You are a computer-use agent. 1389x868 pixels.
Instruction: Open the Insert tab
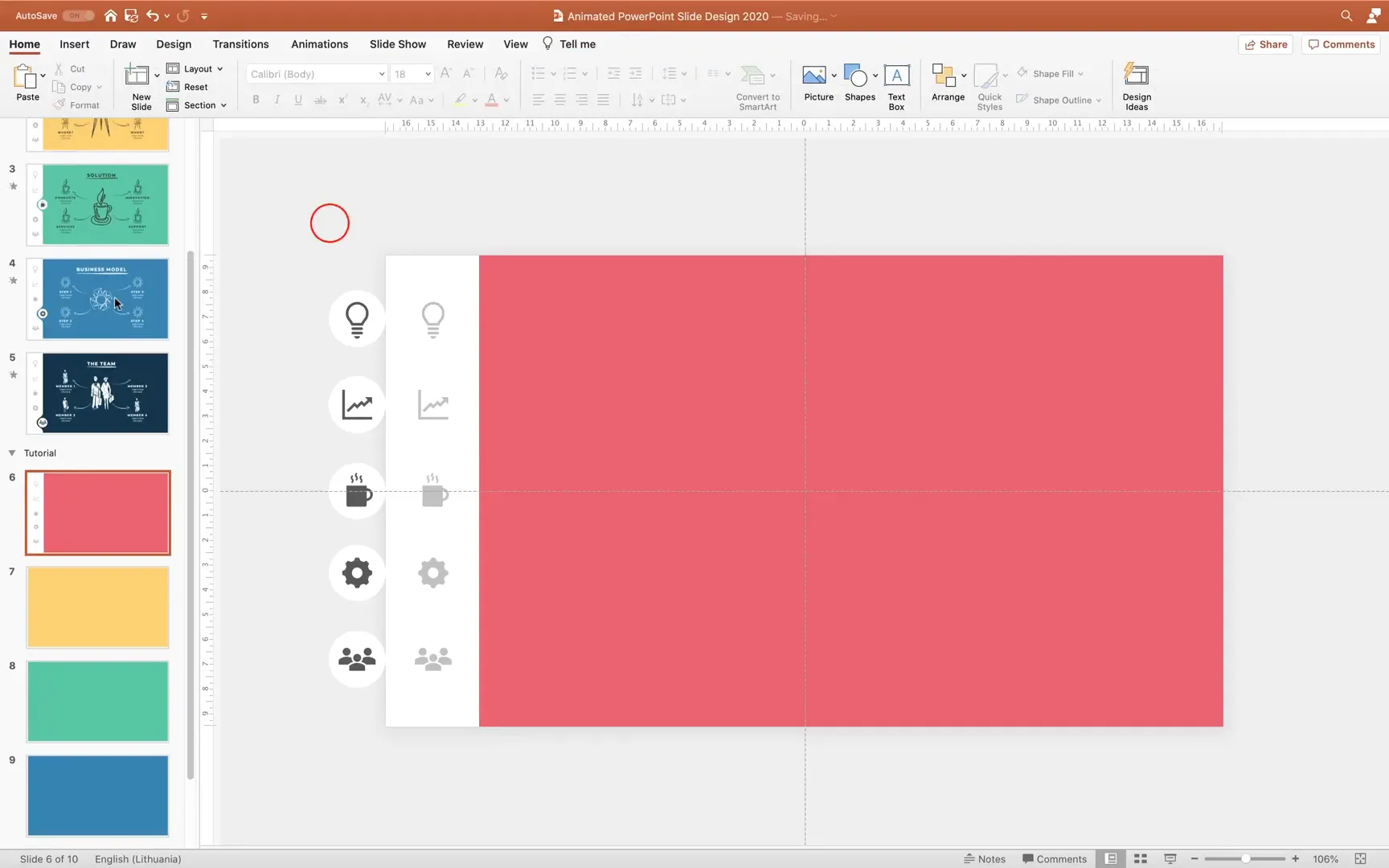[x=74, y=44]
